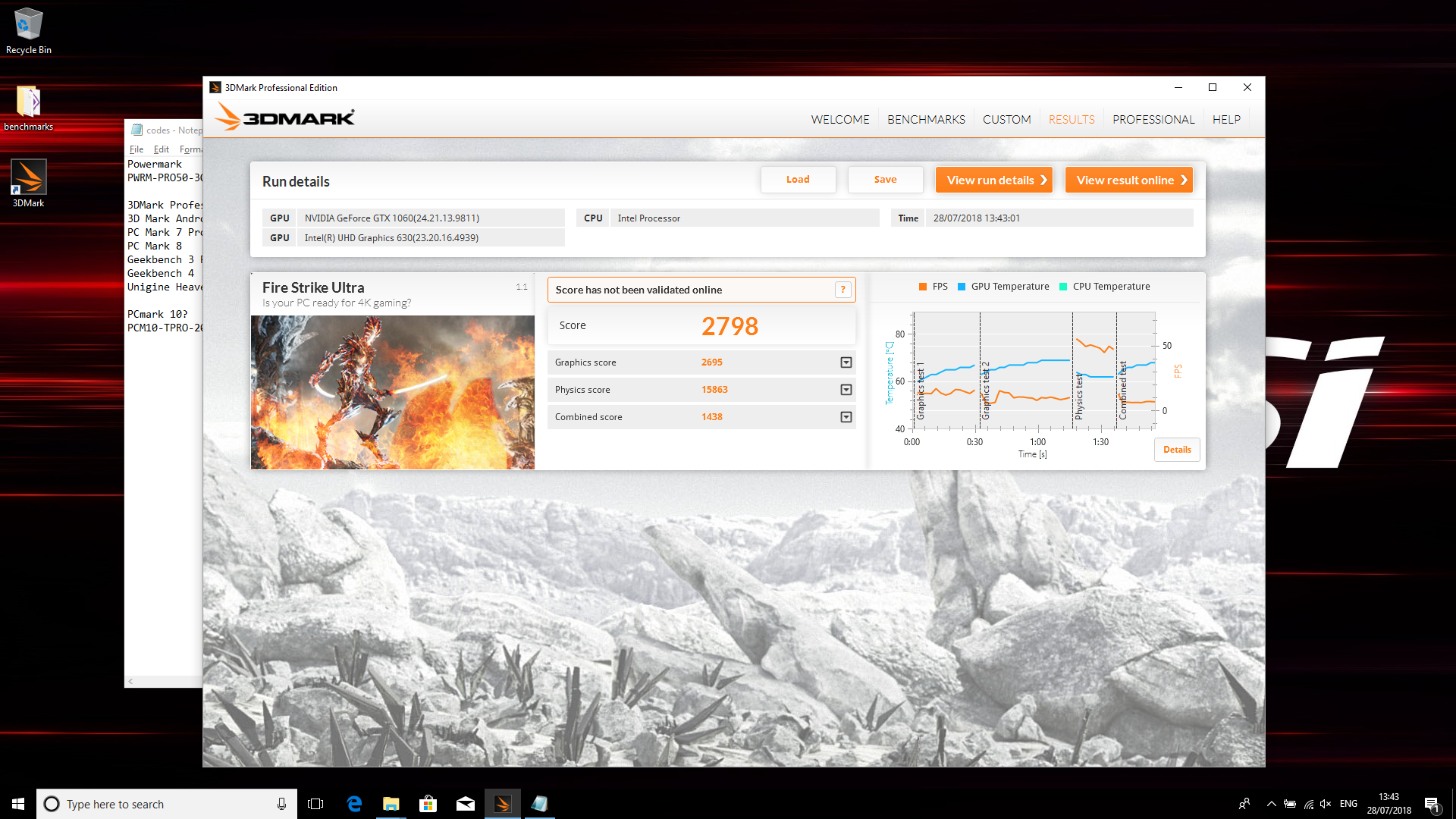This screenshot has height=819, width=1456.
Task: Click the 3DMark taskbar icon
Action: [x=502, y=804]
